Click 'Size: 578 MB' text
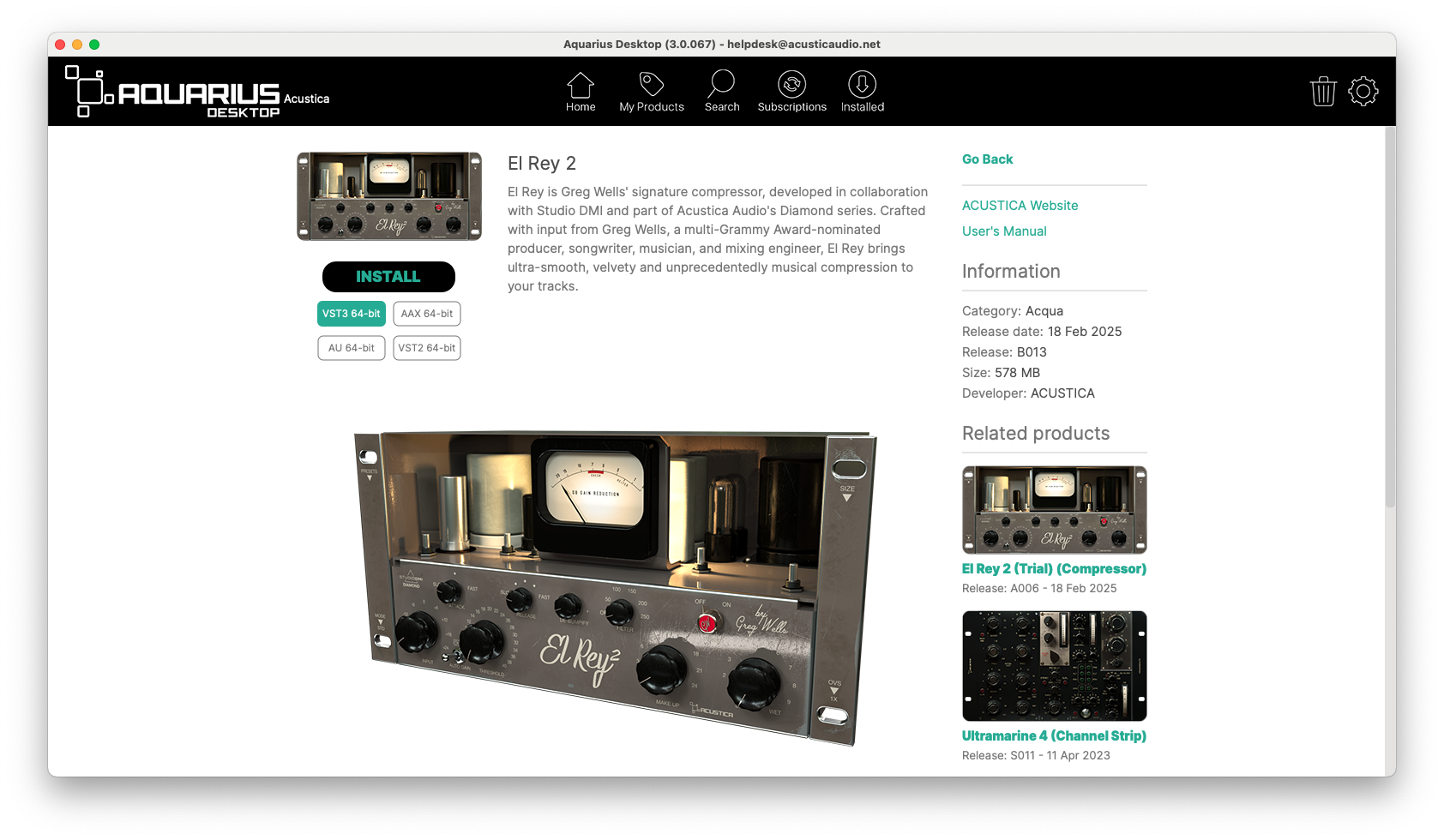This screenshot has height=840, width=1444. click(x=1001, y=373)
